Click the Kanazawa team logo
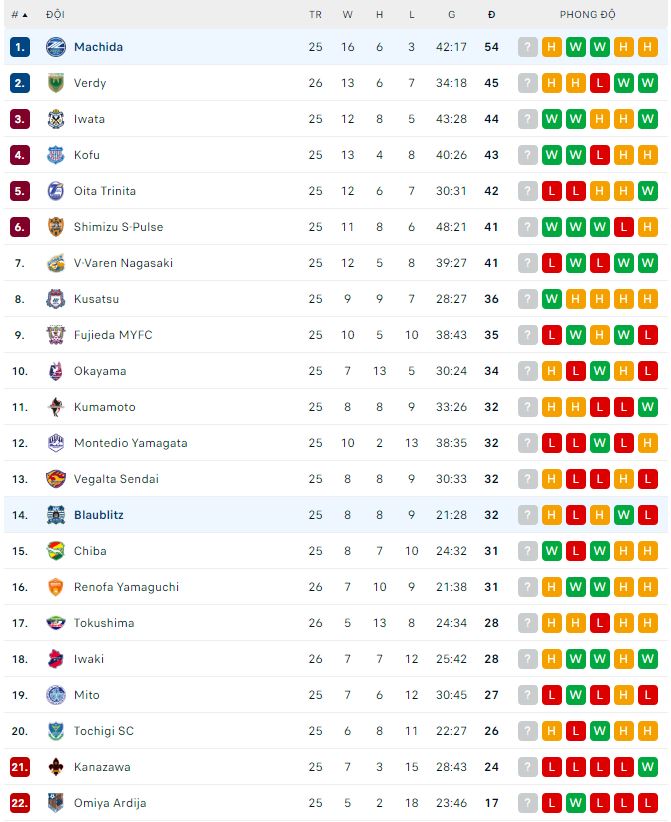Image resolution: width=671 pixels, height=822 pixels. [56, 767]
